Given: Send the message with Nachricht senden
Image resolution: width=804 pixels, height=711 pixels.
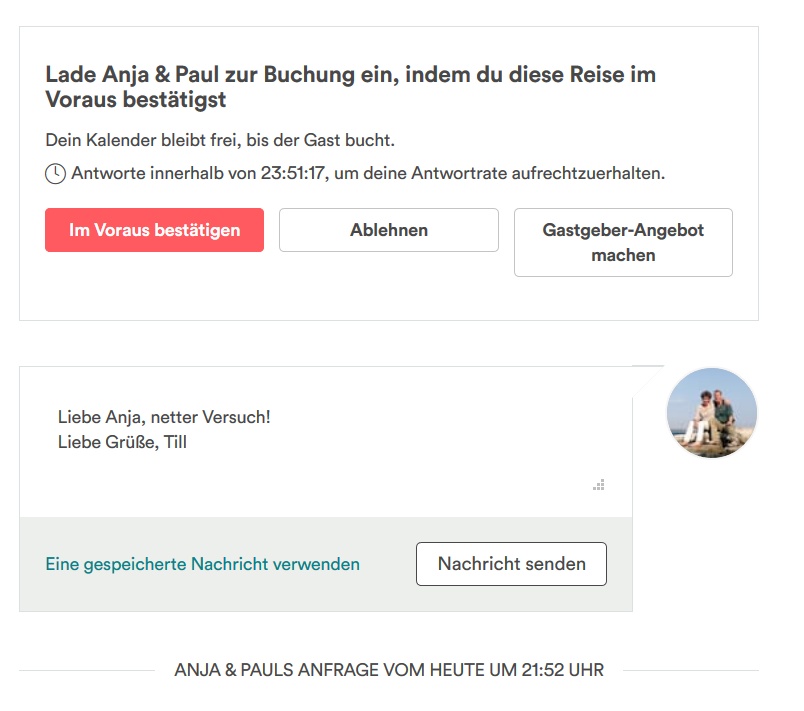Looking at the screenshot, I should click(x=511, y=564).
